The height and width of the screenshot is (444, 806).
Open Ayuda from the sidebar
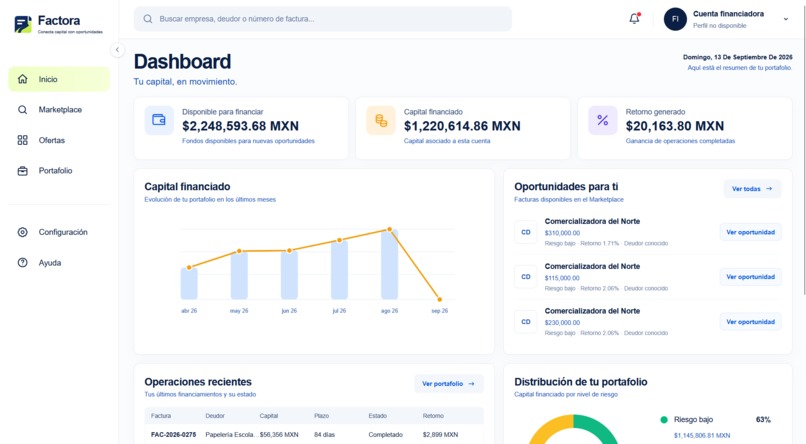[x=59, y=263]
